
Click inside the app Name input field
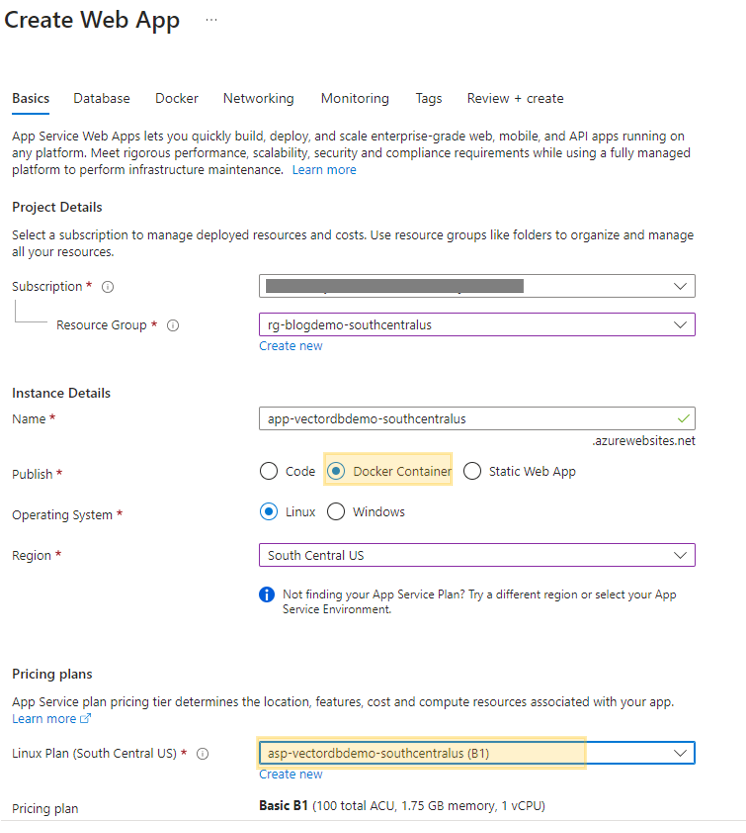click(x=450, y=418)
